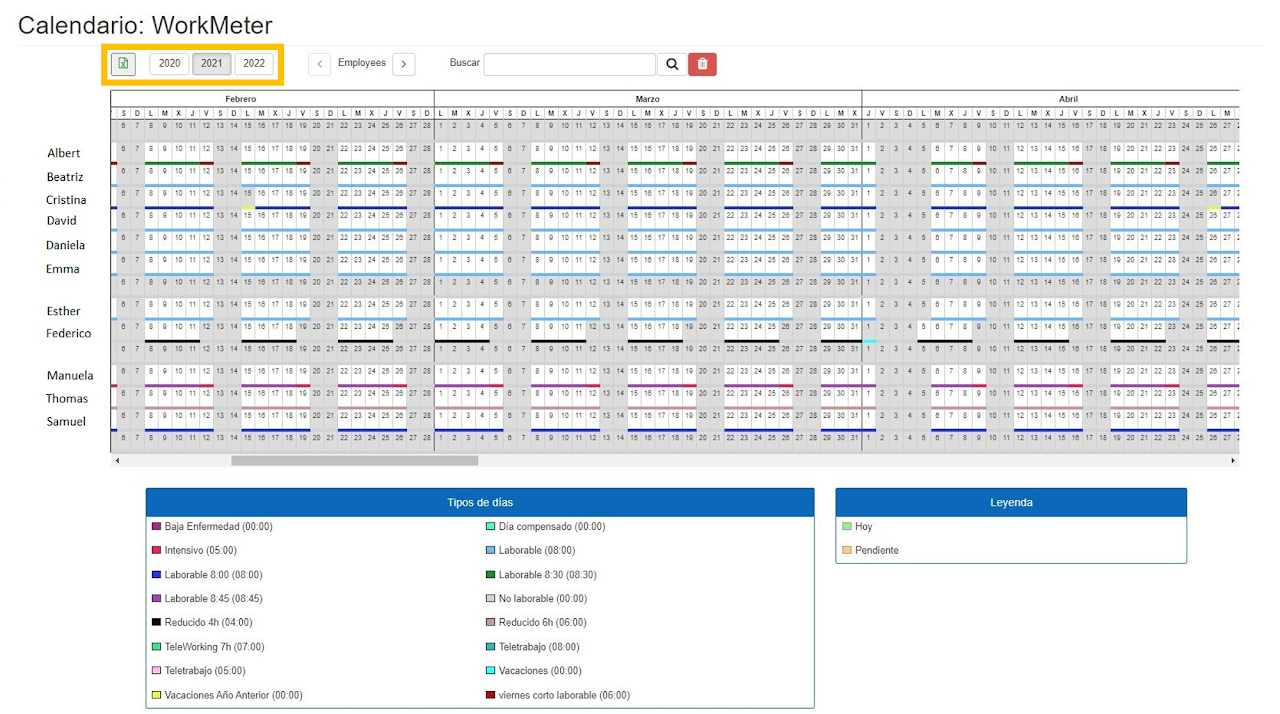The height and width of the screenshot is (714, 1280).
Task: Go to previous employees page arrow
Action: point(319,64)
